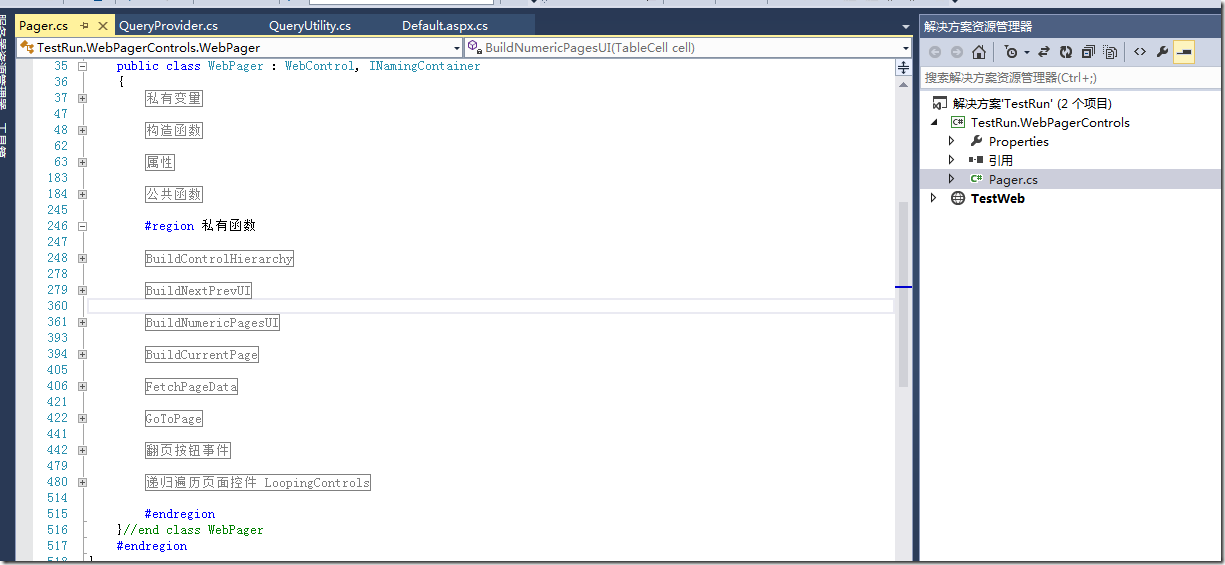Expand the 引用 references arrow
Image resolution: width=1225 pixels, height=565 pixels.
952,160
